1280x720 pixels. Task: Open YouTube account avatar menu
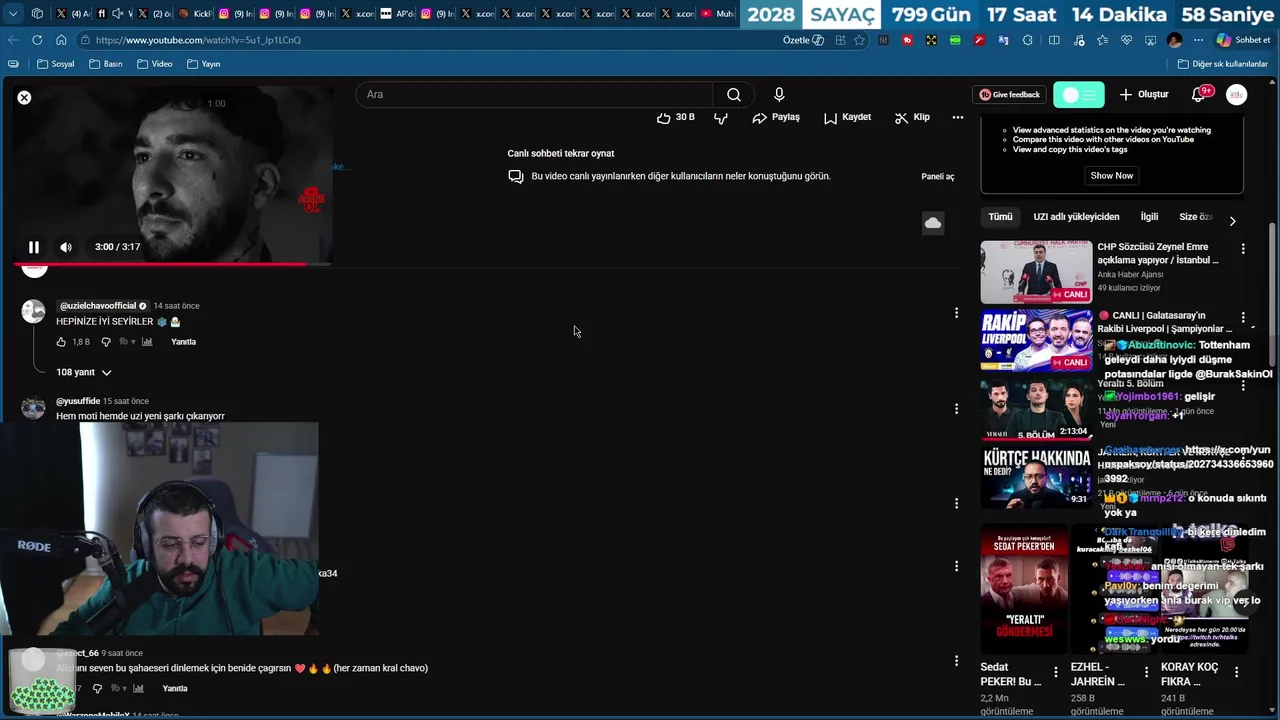coord(1237,94)
